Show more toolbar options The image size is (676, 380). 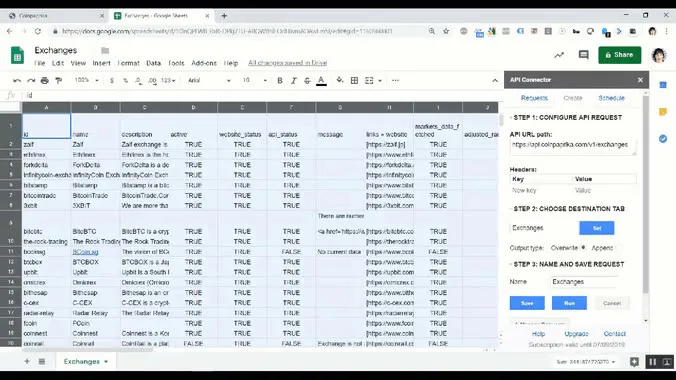(395, 81)
